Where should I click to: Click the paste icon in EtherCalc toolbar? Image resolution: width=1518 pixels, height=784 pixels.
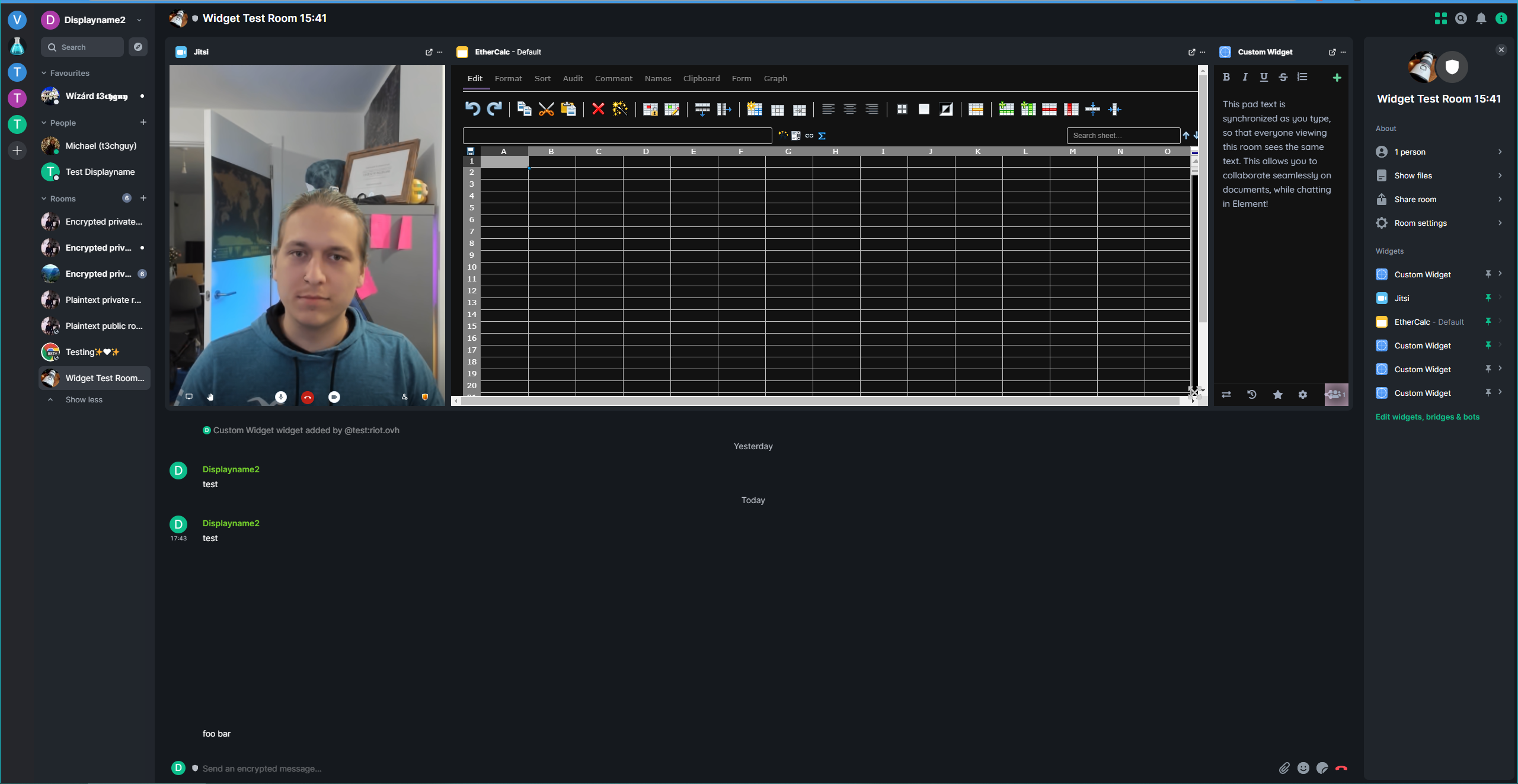(x=568, y=108)
